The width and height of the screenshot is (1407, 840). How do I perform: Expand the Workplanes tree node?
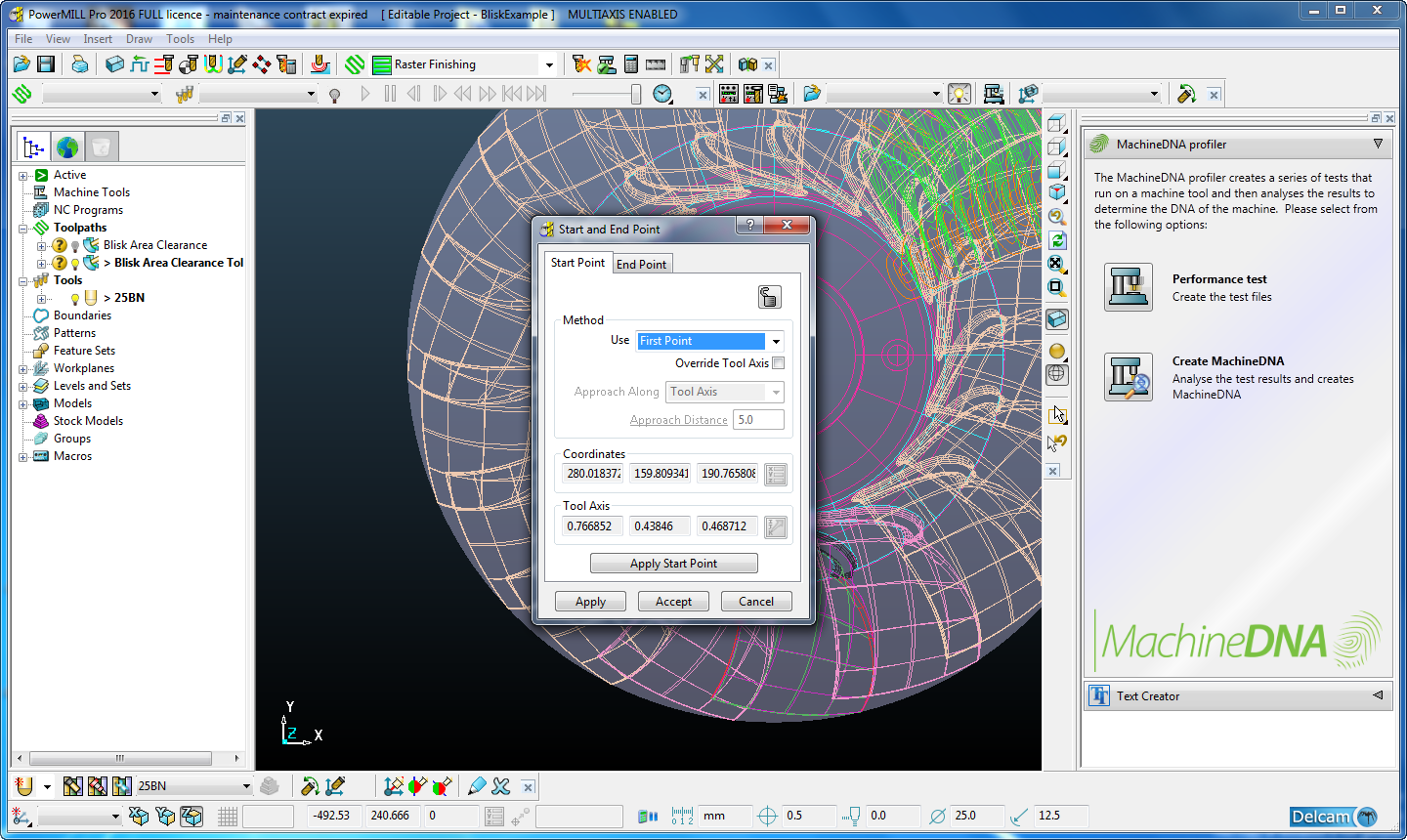tap(23, 369)
